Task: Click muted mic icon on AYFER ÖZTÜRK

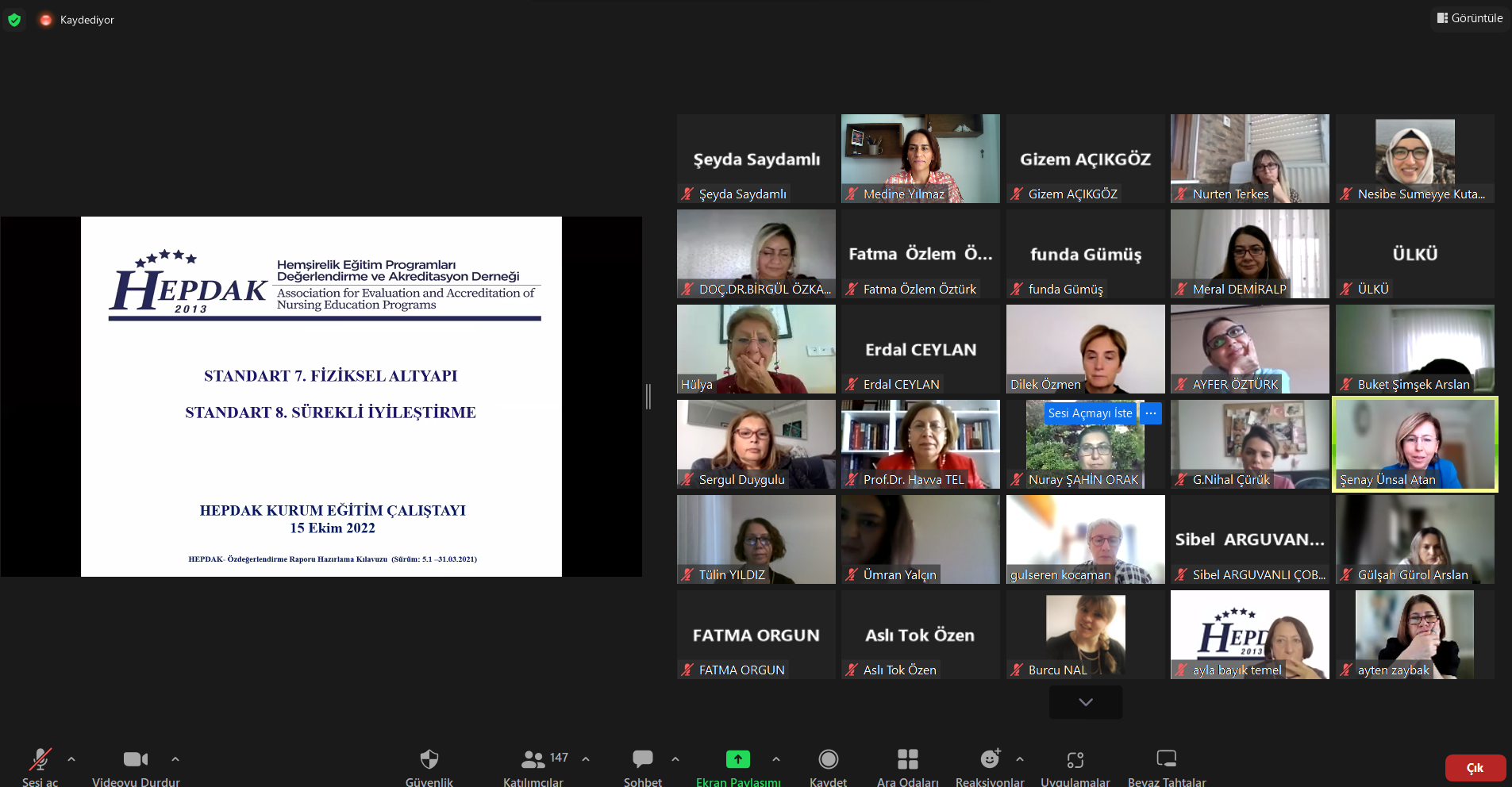Action: click(x=1182, y=384)
